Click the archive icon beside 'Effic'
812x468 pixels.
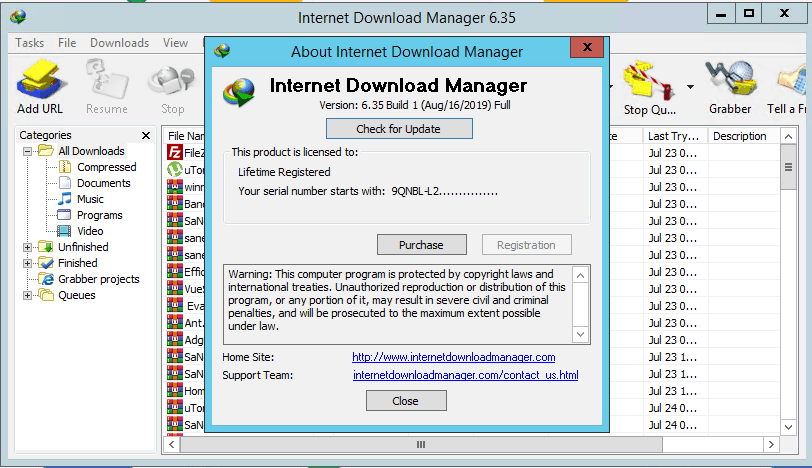[175, 271]
